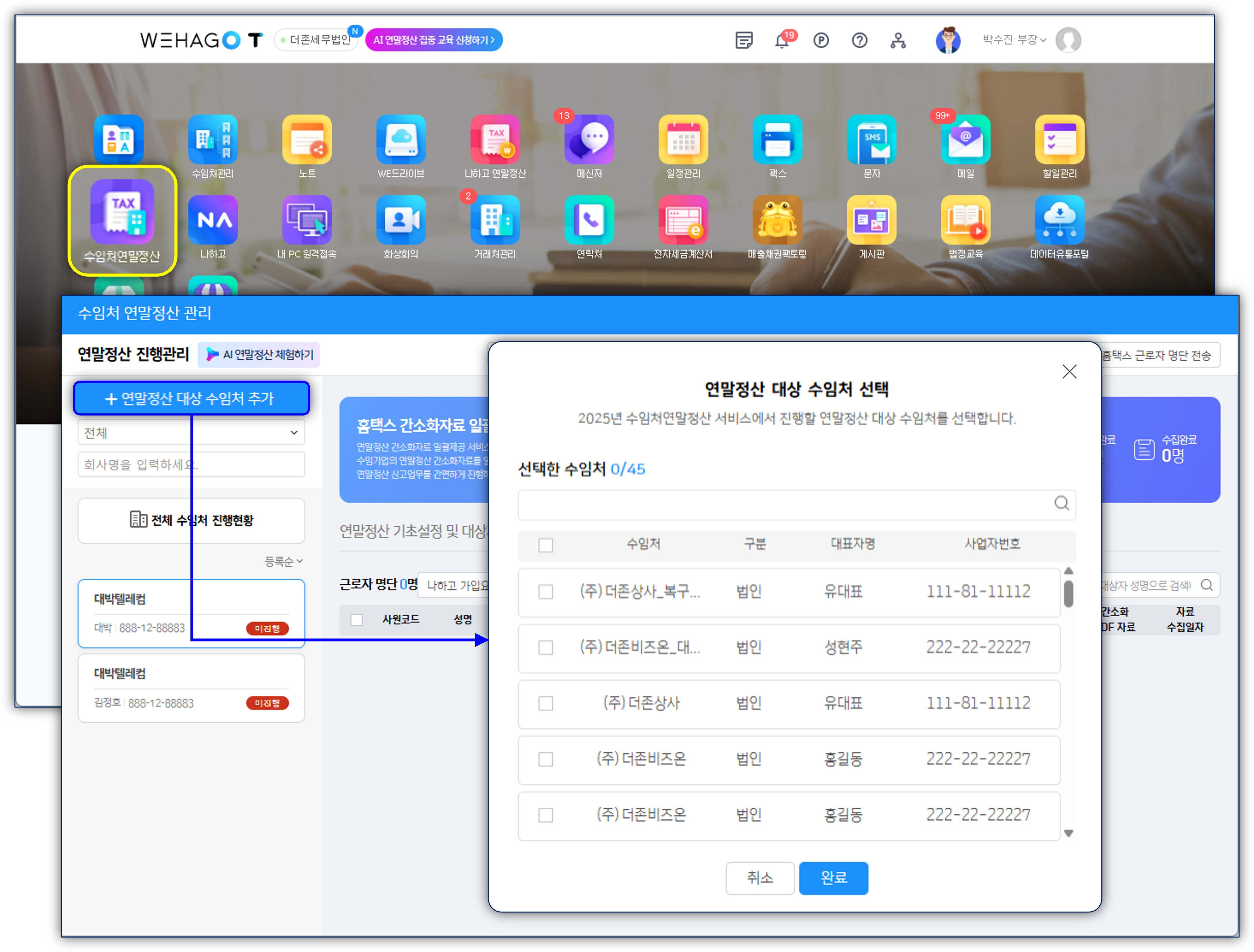1254x952 pixels.
Task: Open the 데이터유통포털 app icon
Action: coord(1060,220)
